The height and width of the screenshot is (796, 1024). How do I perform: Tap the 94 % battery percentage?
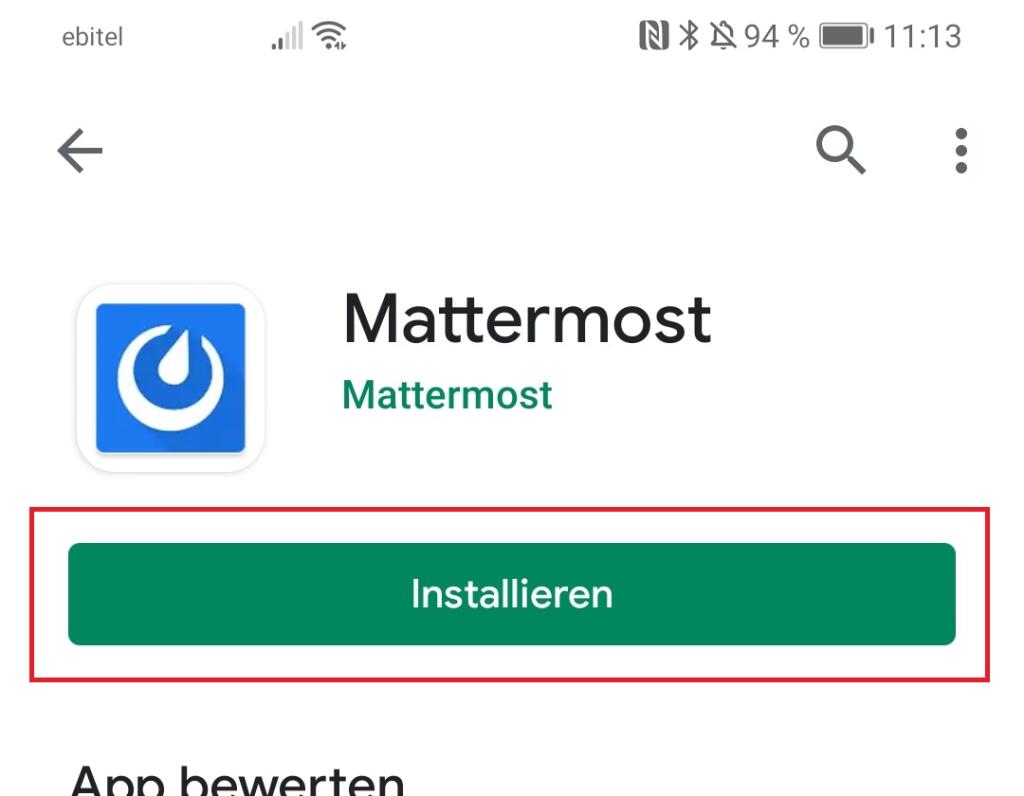coord(776,36)
